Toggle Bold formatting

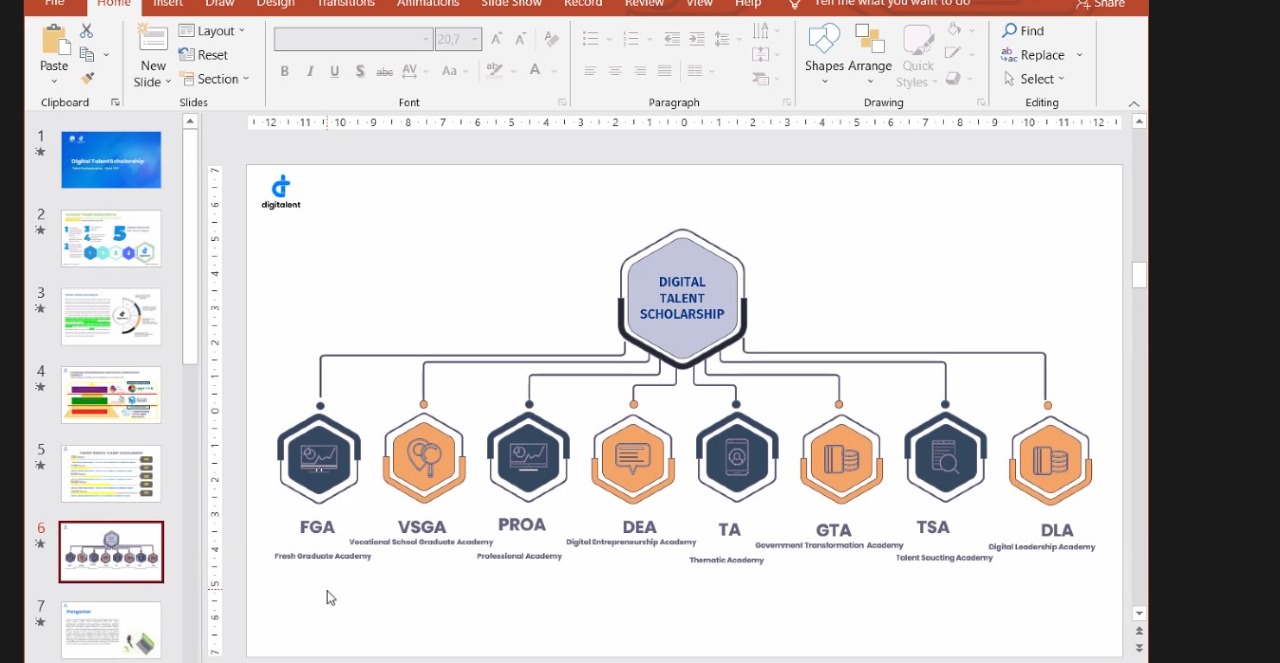point(285,71)
